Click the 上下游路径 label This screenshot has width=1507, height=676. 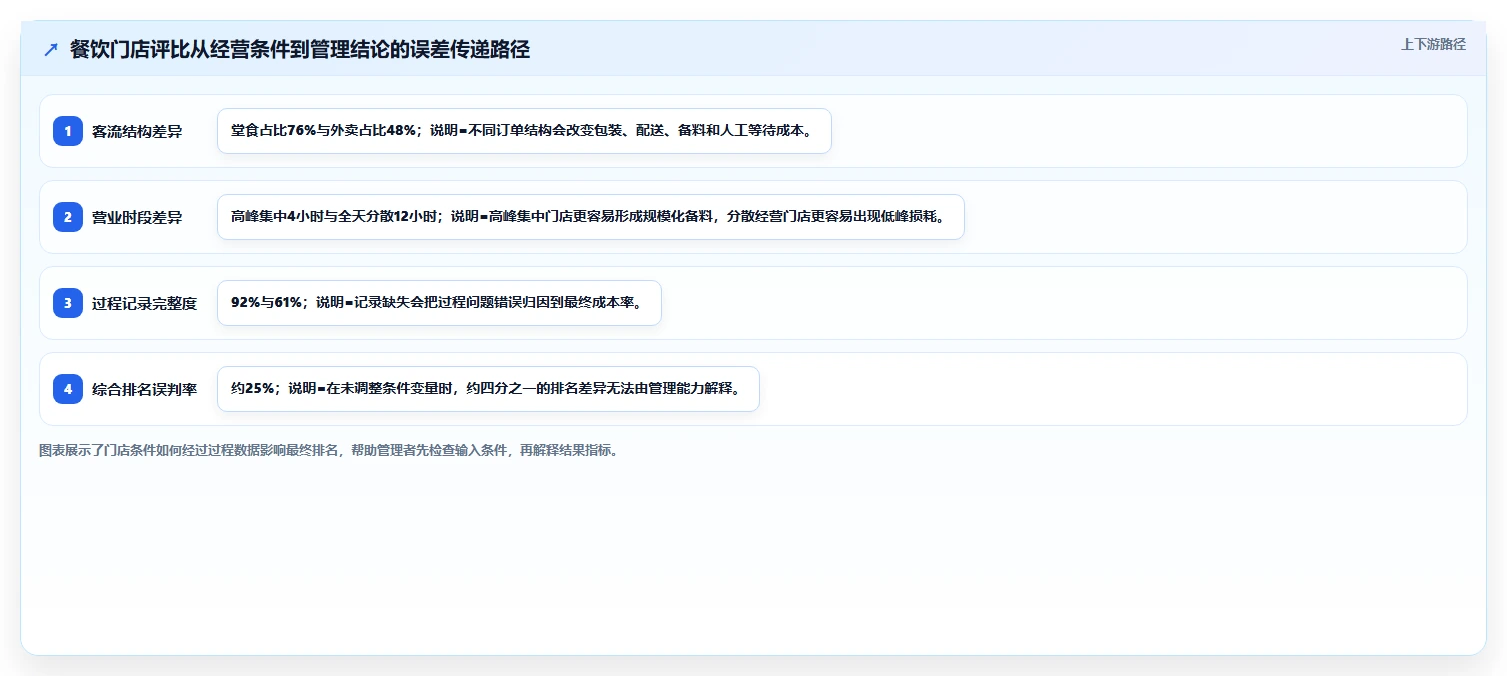coord(1433,44)
